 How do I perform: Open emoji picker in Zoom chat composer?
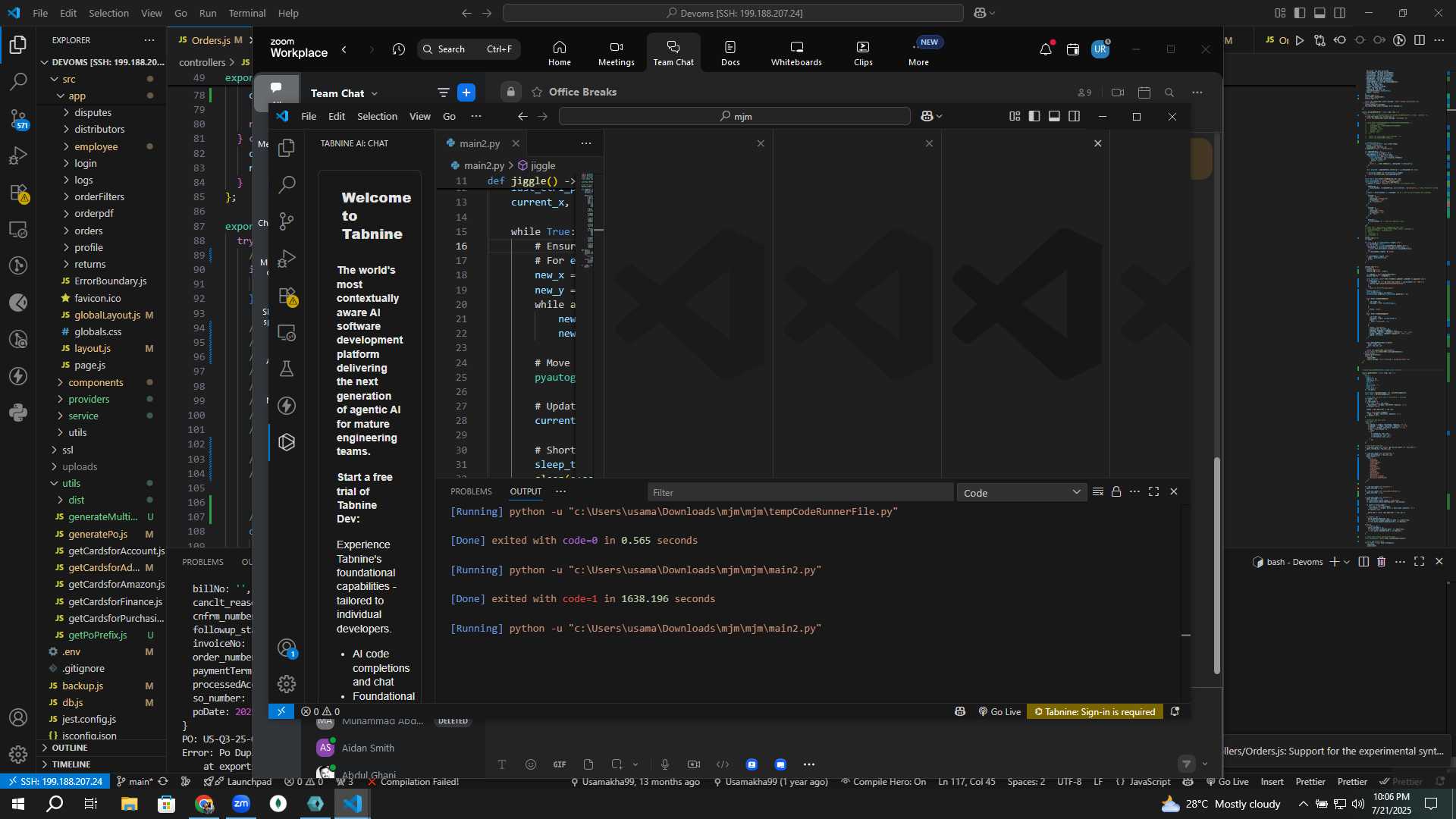[x=531, y=764]
